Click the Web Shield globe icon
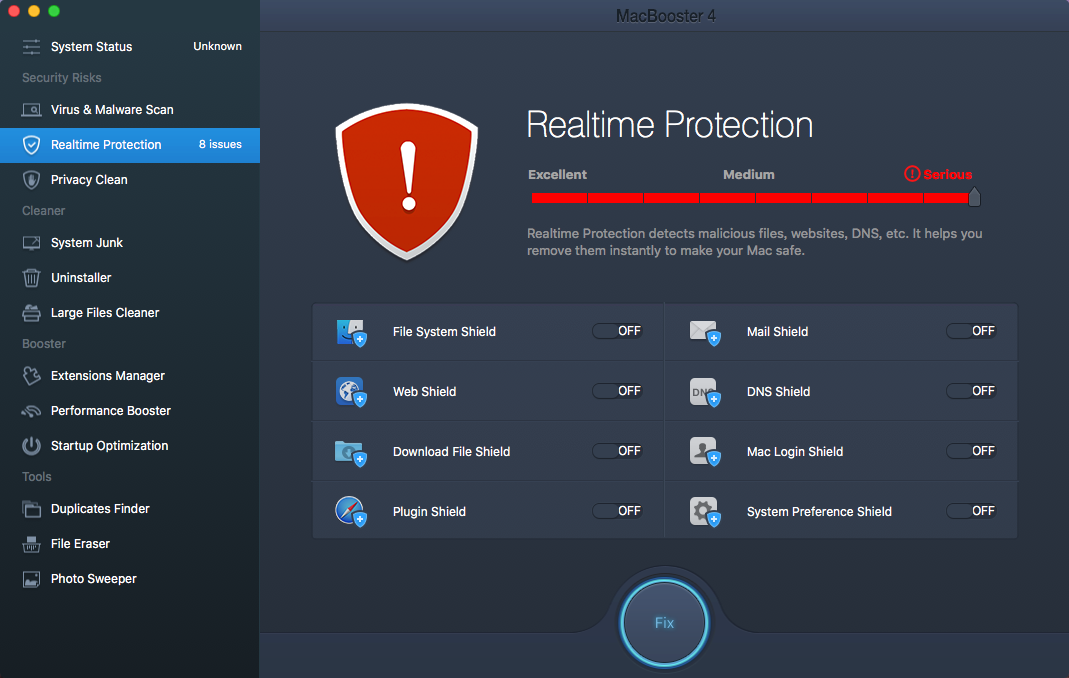 click(351, 392)
